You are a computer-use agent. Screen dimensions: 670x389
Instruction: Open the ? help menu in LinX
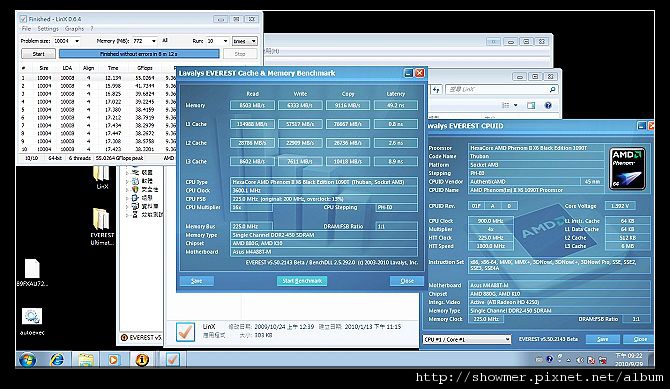coord(91,29)
